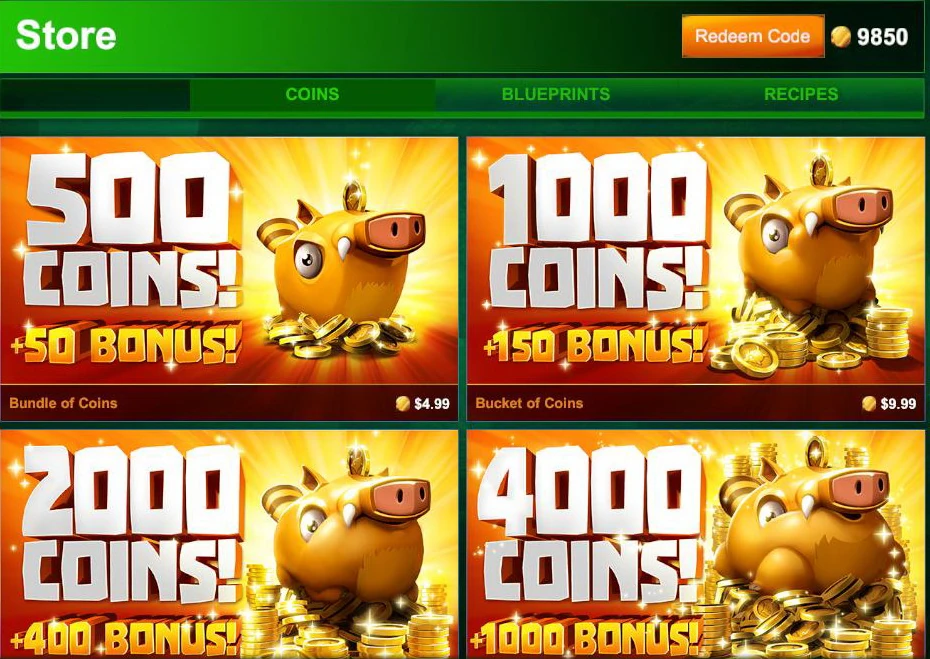Choose the 2000 Coins package
This screenshot has width=930, height=659.
pyautogui.click(x=229, y=545)
